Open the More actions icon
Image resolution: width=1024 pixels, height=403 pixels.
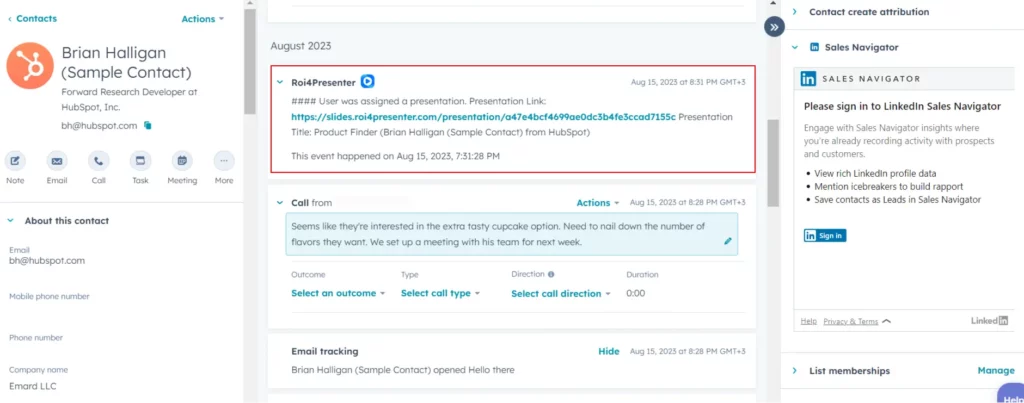click(224, 161)
